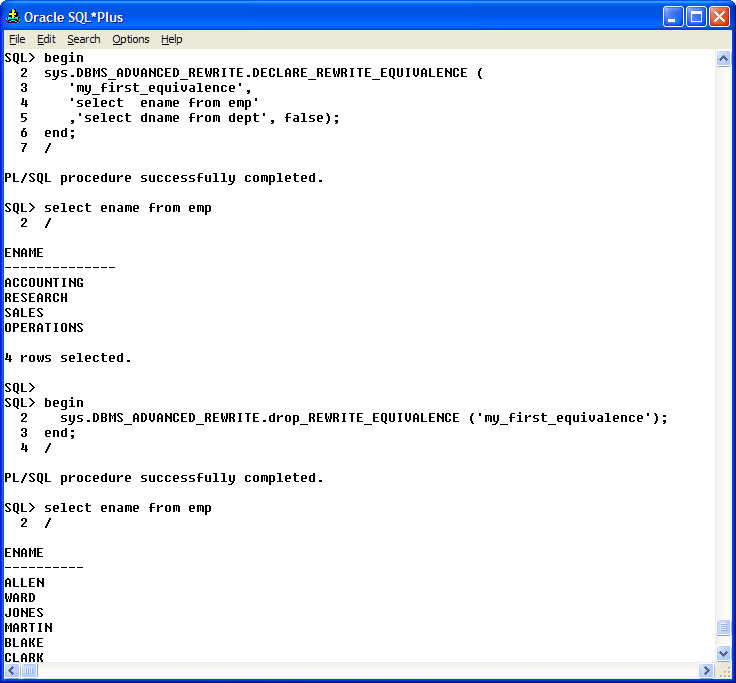Click the ACCOUNTING result row
Screen dimensions: 736x683
[x=44, y=283]
